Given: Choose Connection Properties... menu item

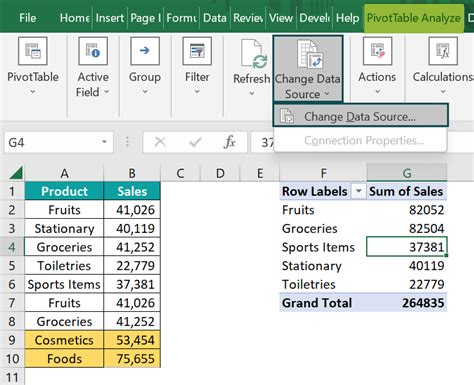Looking at the screenshot, I should (361, 140).
